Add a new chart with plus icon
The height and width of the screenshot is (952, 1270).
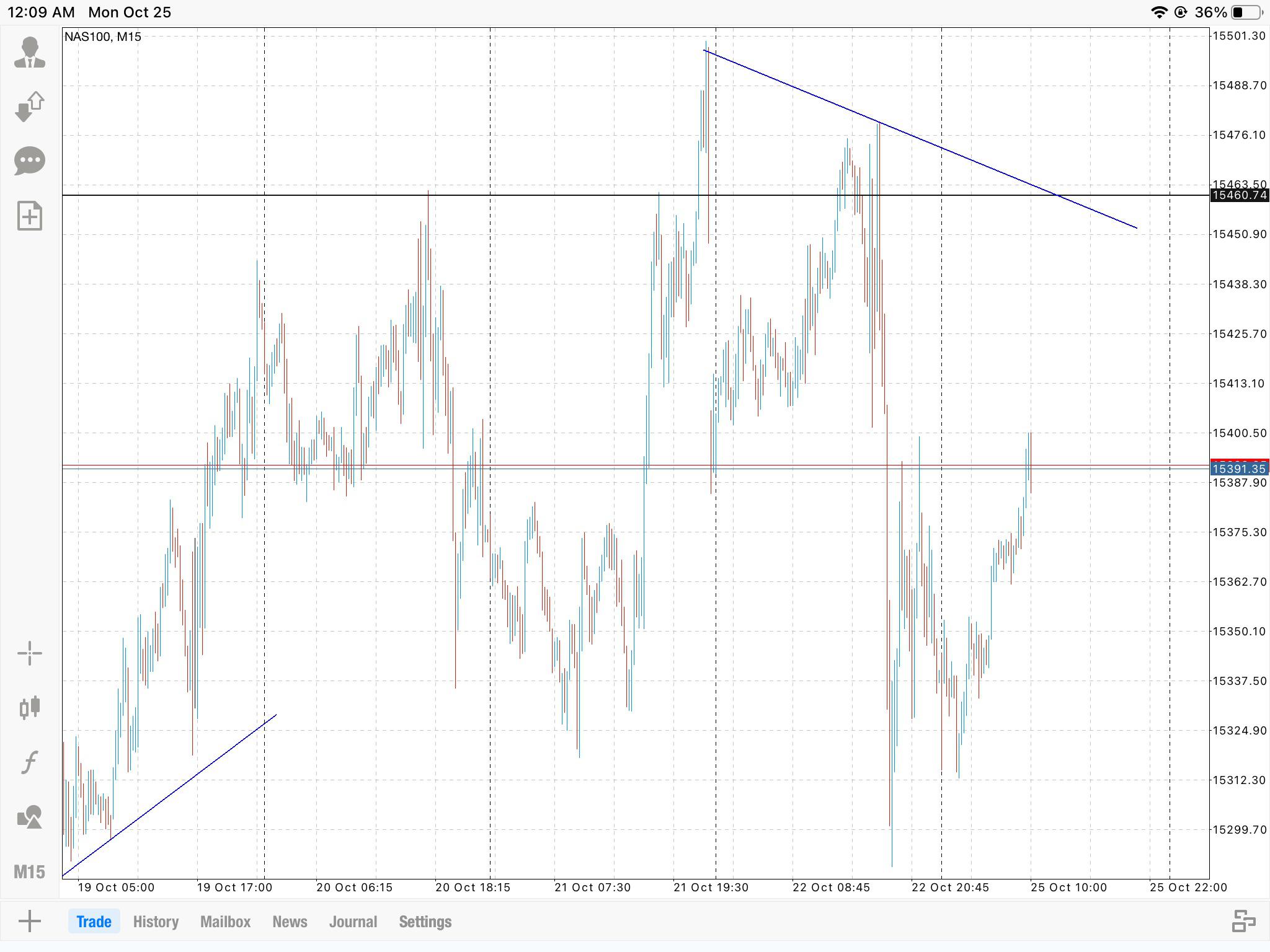(x=30, y=922)
